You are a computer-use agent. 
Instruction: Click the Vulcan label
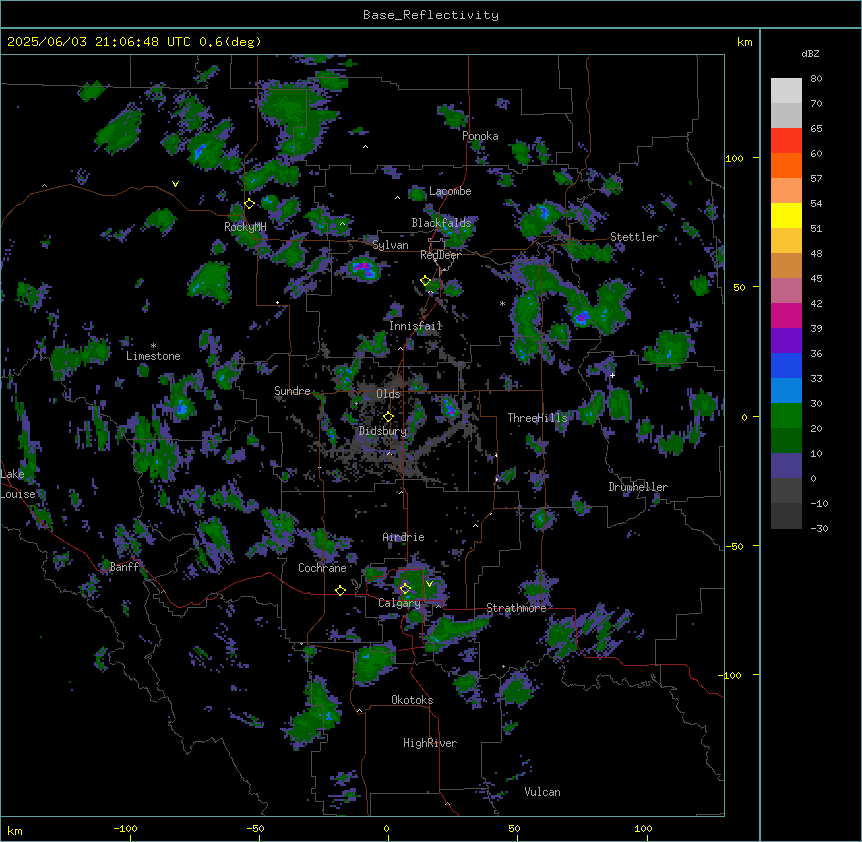(x=543, y=792)
